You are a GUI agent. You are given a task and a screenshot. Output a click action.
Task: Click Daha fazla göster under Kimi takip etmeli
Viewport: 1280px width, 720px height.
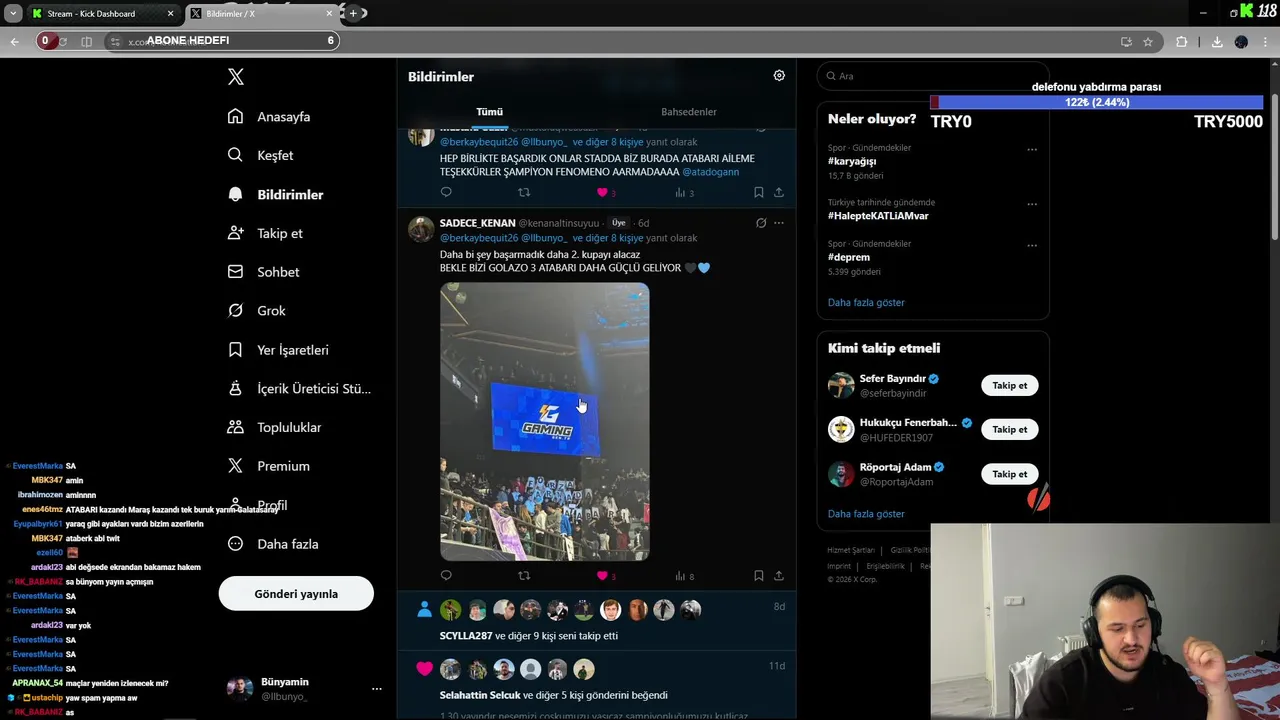point(866,514)
